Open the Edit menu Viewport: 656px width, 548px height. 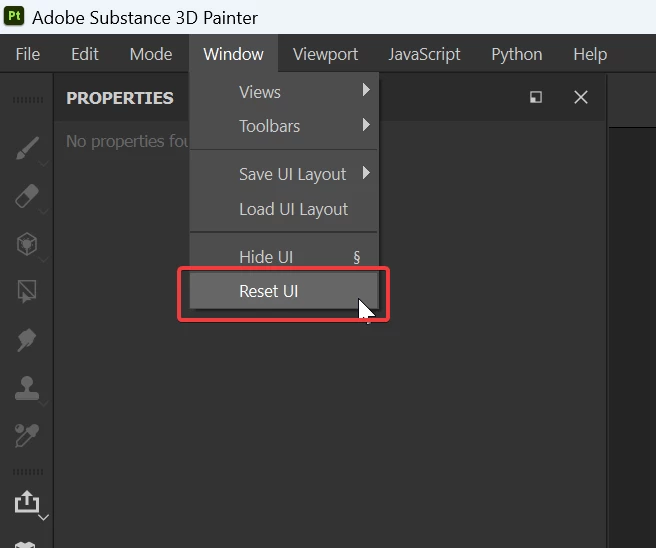pos(85,54)
